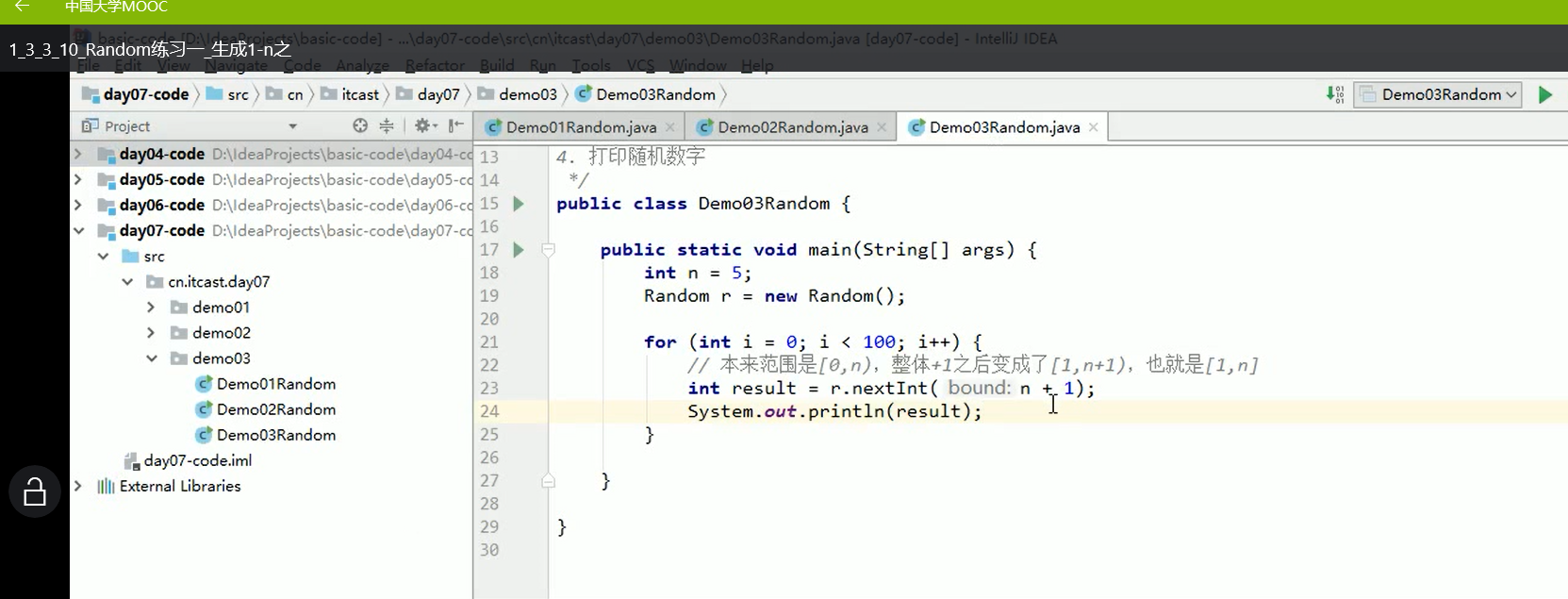Open Project panel settings gear

pos(425,125)
